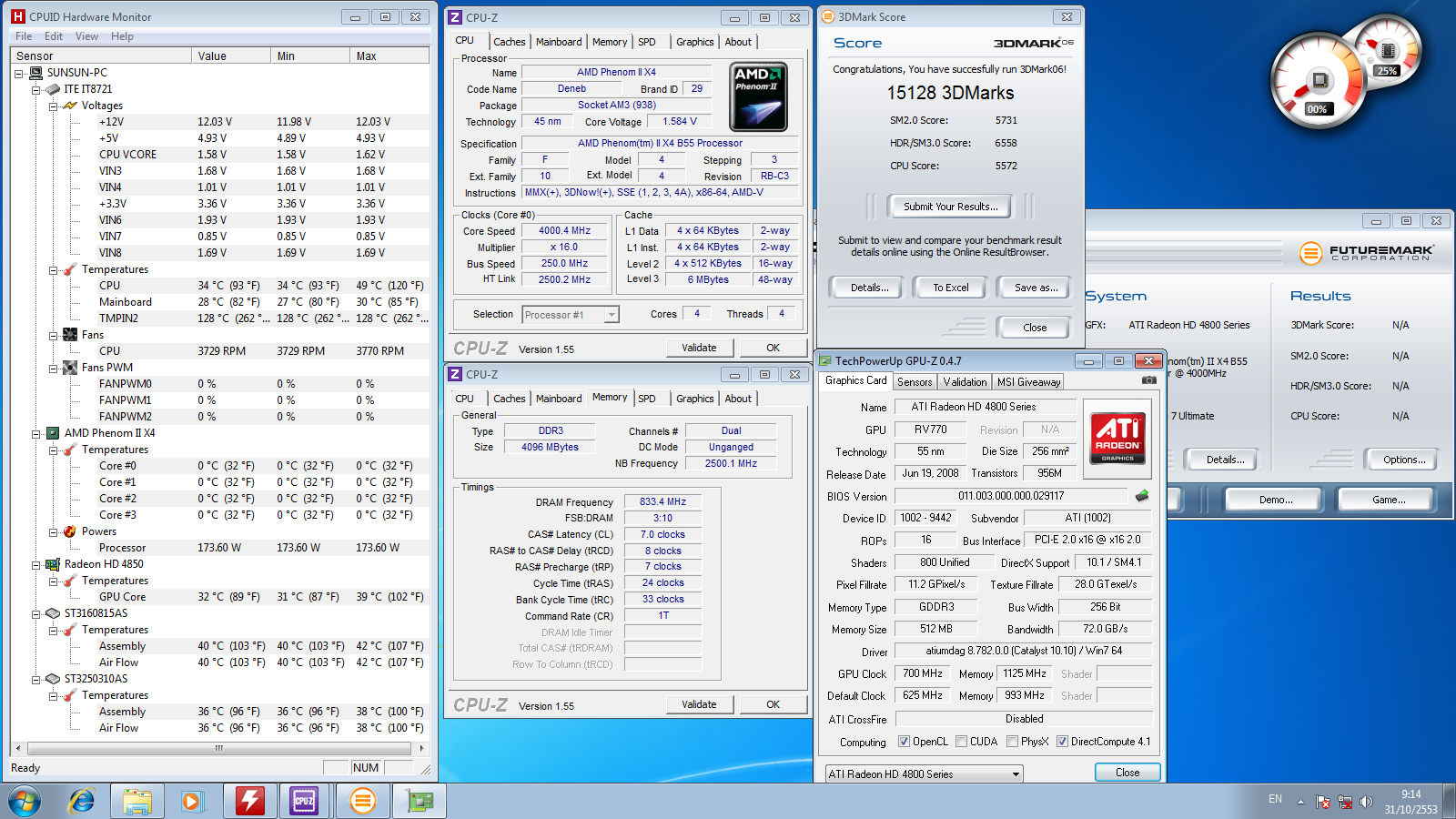Screen dimensions: 1456x819
Task: Open the View menu in Hardware Monitor
Action: (86, 36)
